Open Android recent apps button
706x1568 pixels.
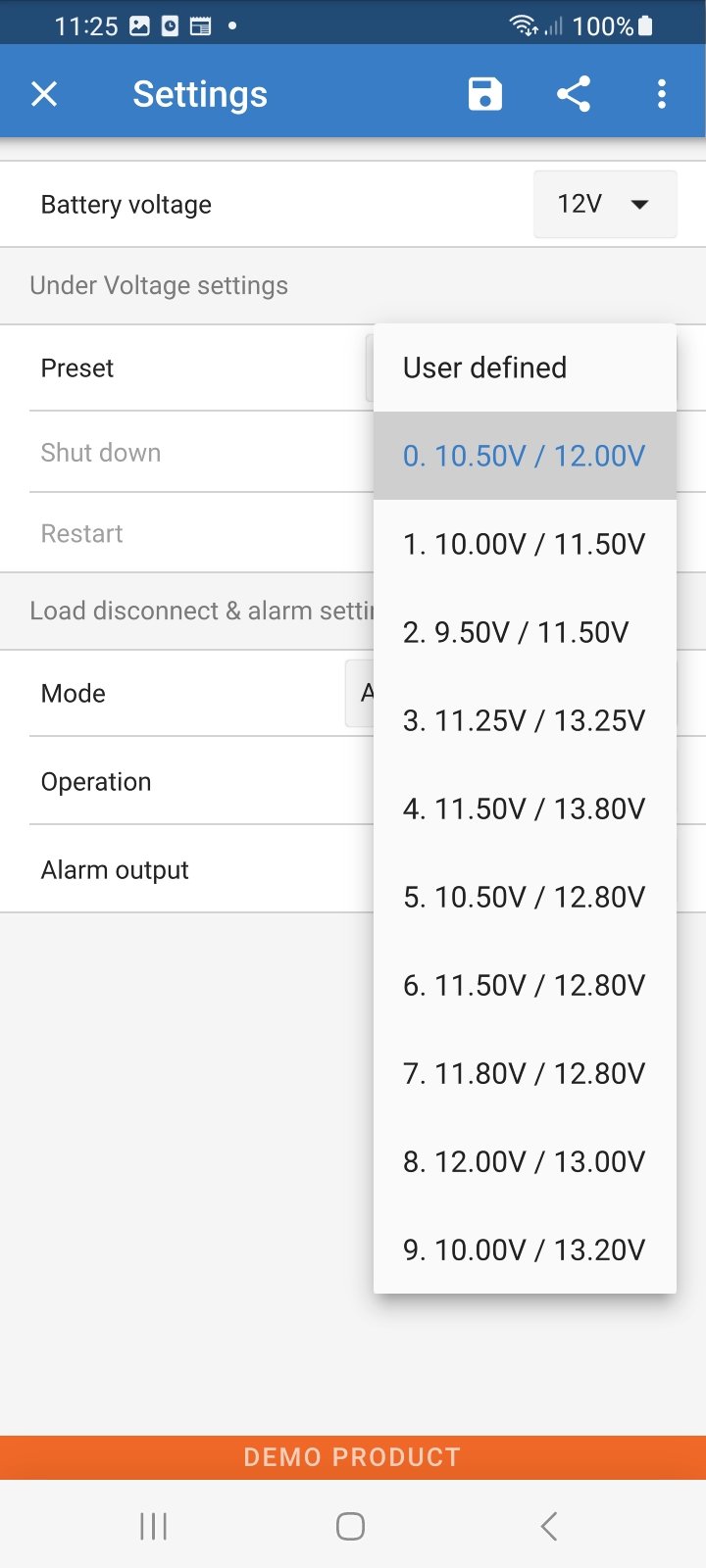click(x=153, y=1526)
